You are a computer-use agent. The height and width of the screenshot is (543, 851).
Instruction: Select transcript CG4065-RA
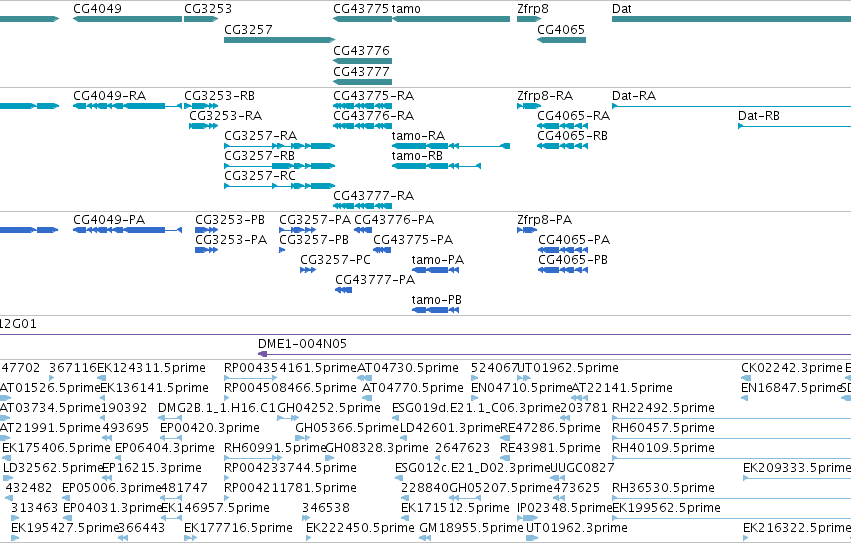pyautogui.click(x=562, y=126)
